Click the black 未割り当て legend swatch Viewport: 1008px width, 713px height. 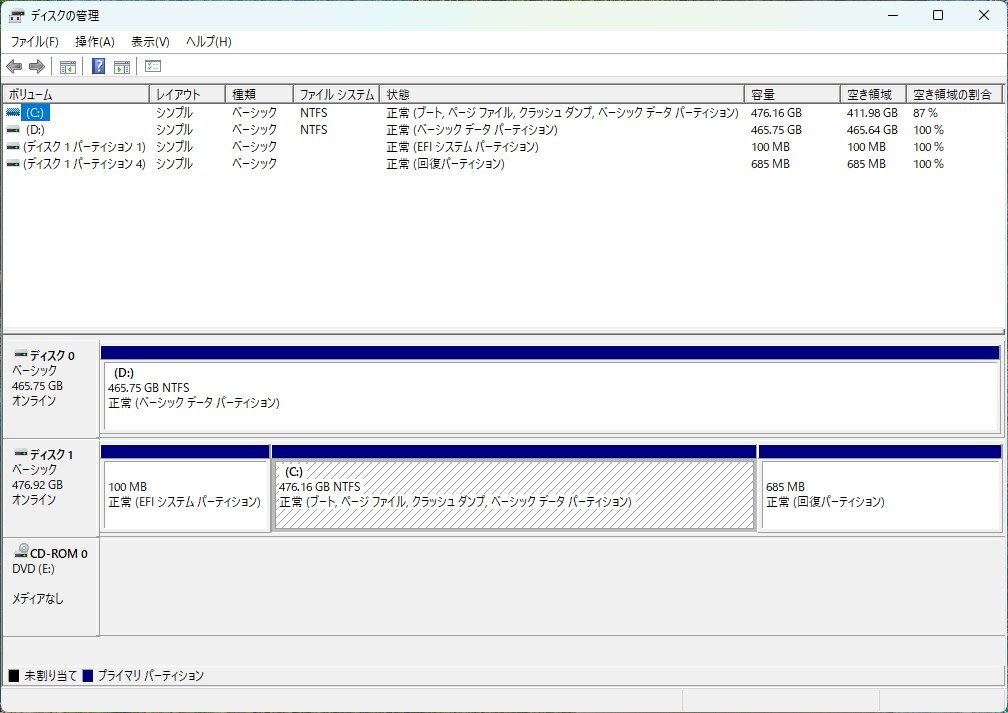14,676
